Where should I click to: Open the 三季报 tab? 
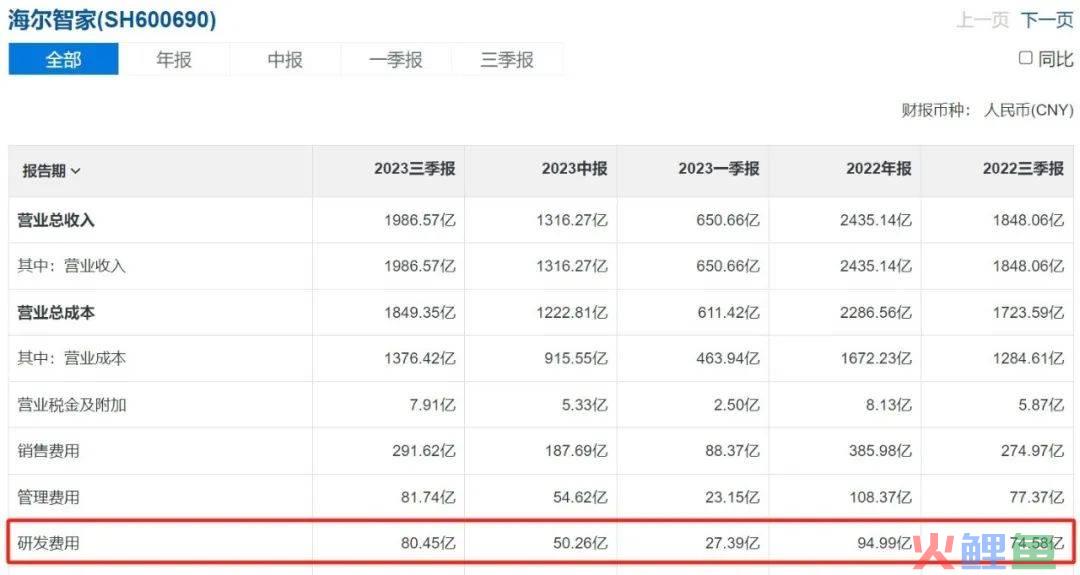[x=507, y=59]
